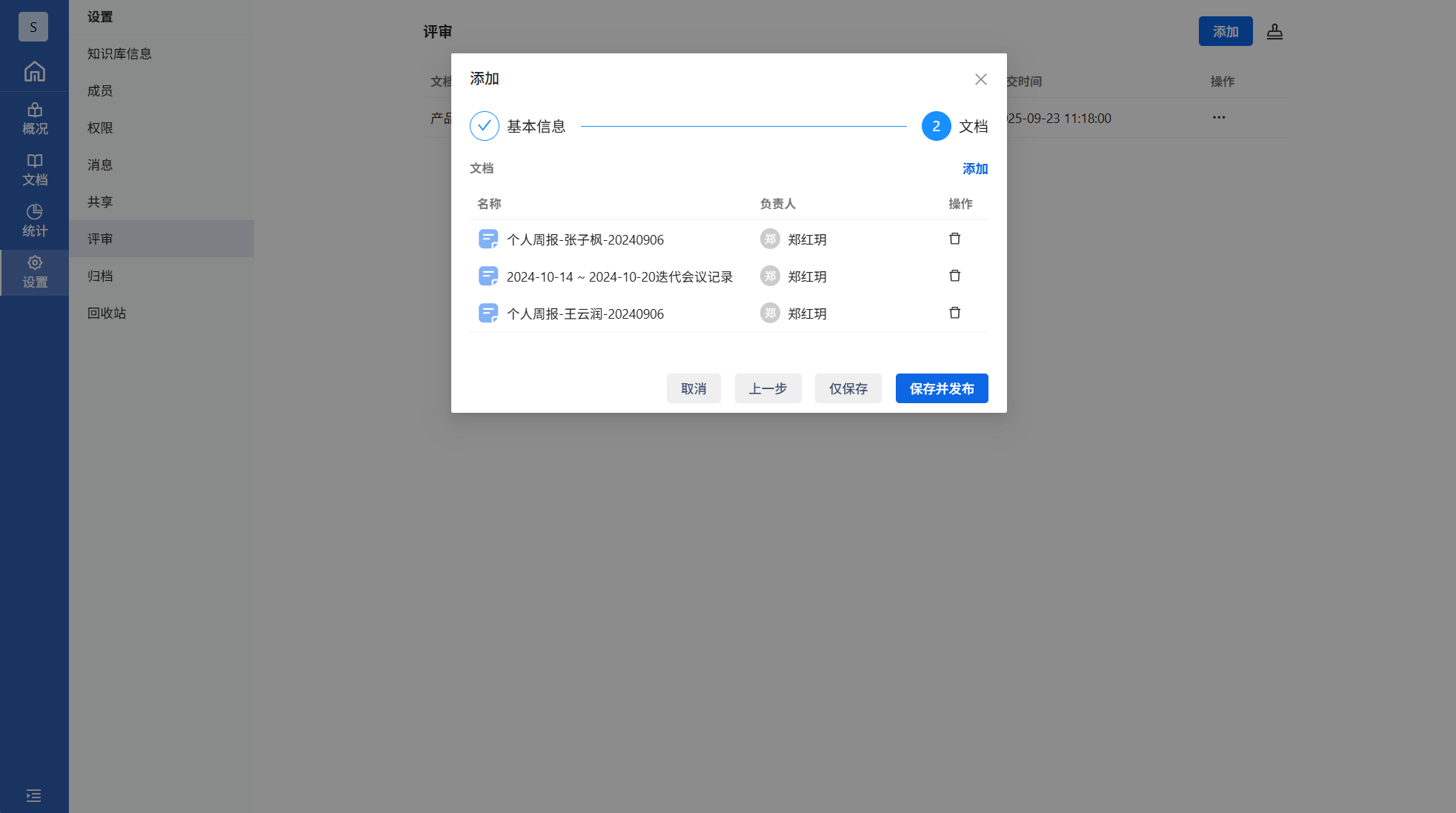Open 回收站 in settings menu
Image resolution: width=1456 pixels, height=813 pixels.
pos(107,313)
